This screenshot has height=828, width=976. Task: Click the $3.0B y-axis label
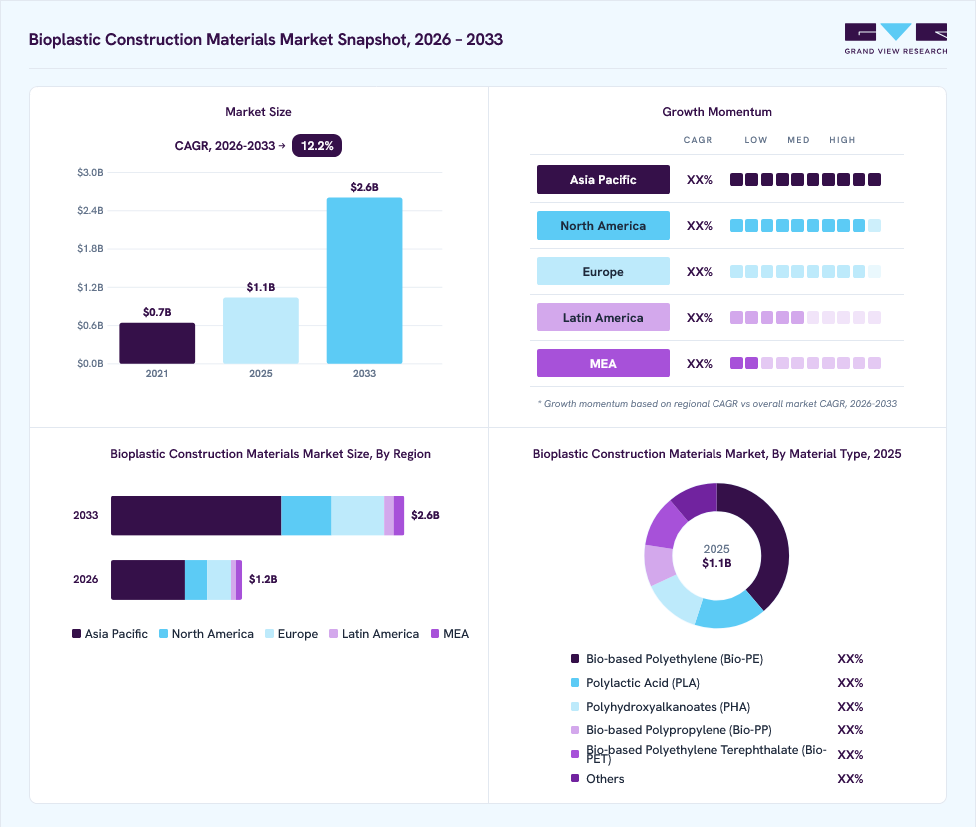[90, 172]
